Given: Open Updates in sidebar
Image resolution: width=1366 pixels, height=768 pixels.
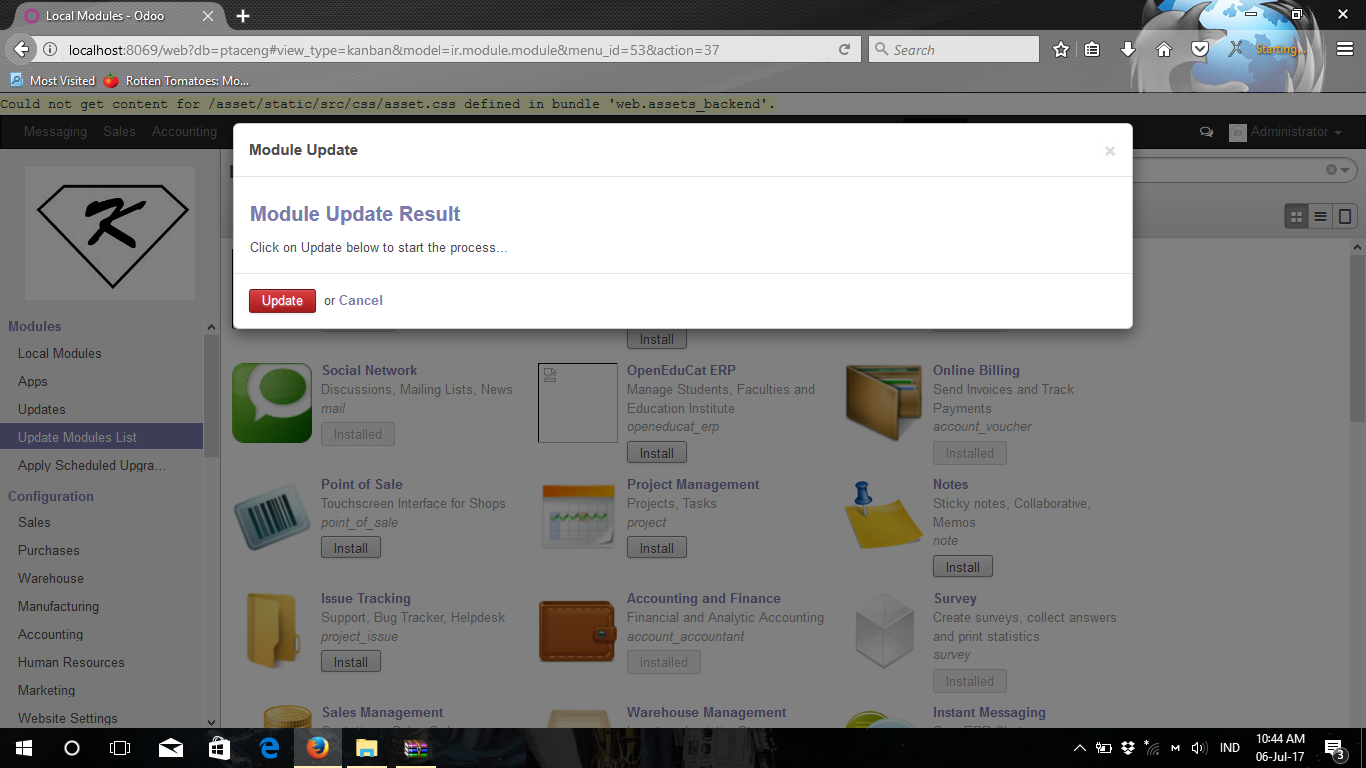Looking at the screenshot, I should (x=42, y=409).
